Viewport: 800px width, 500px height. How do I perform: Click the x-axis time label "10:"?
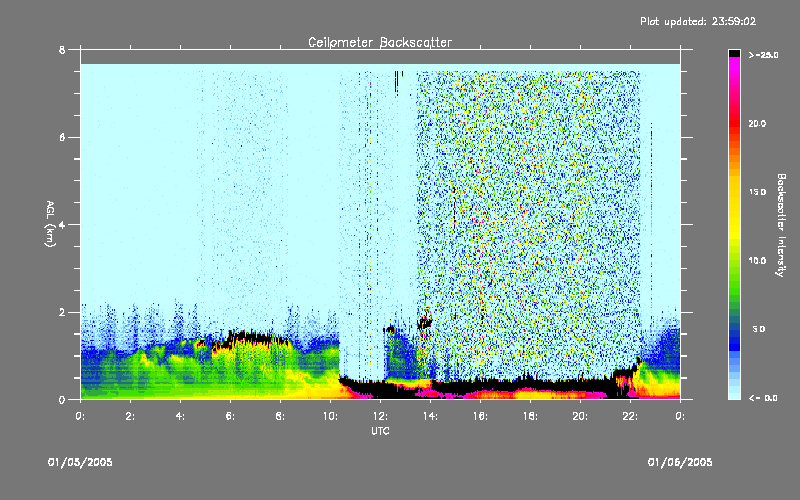pos(330,416)
